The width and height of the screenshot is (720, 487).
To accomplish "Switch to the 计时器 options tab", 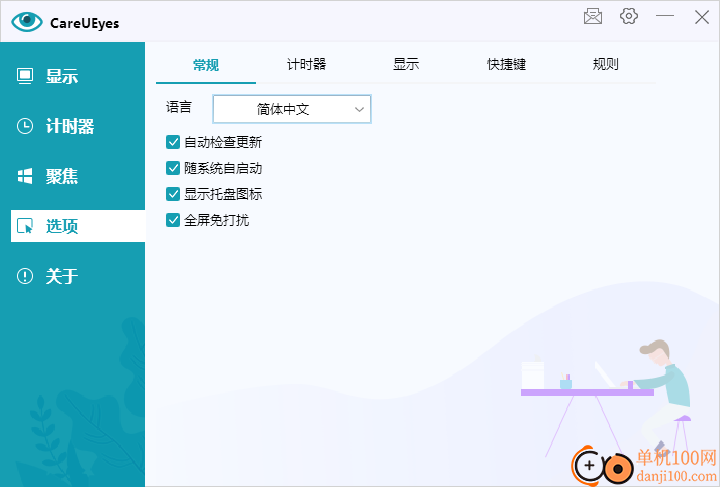I will [306, 64].
